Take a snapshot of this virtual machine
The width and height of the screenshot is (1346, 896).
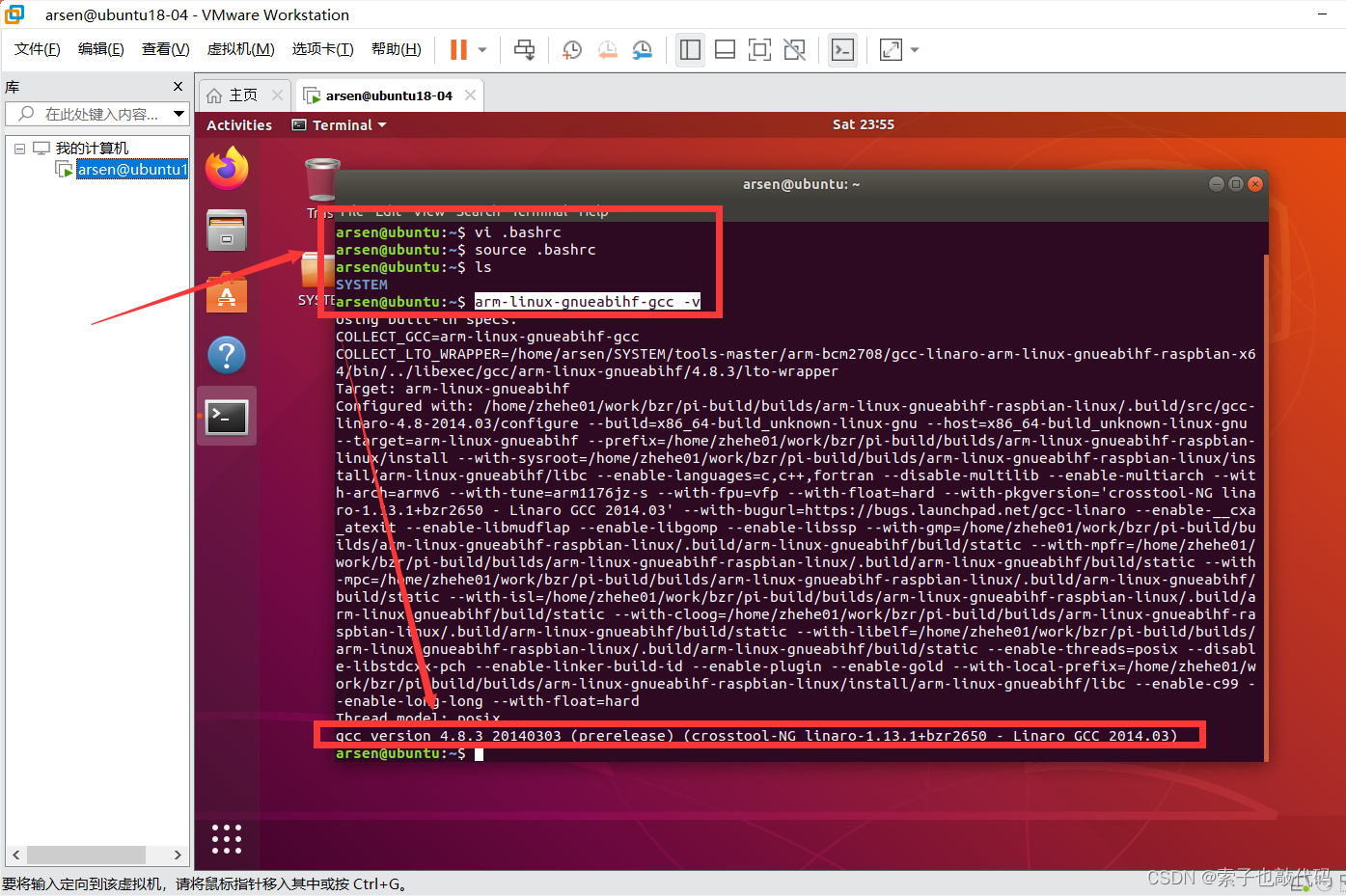click(572, 49)
